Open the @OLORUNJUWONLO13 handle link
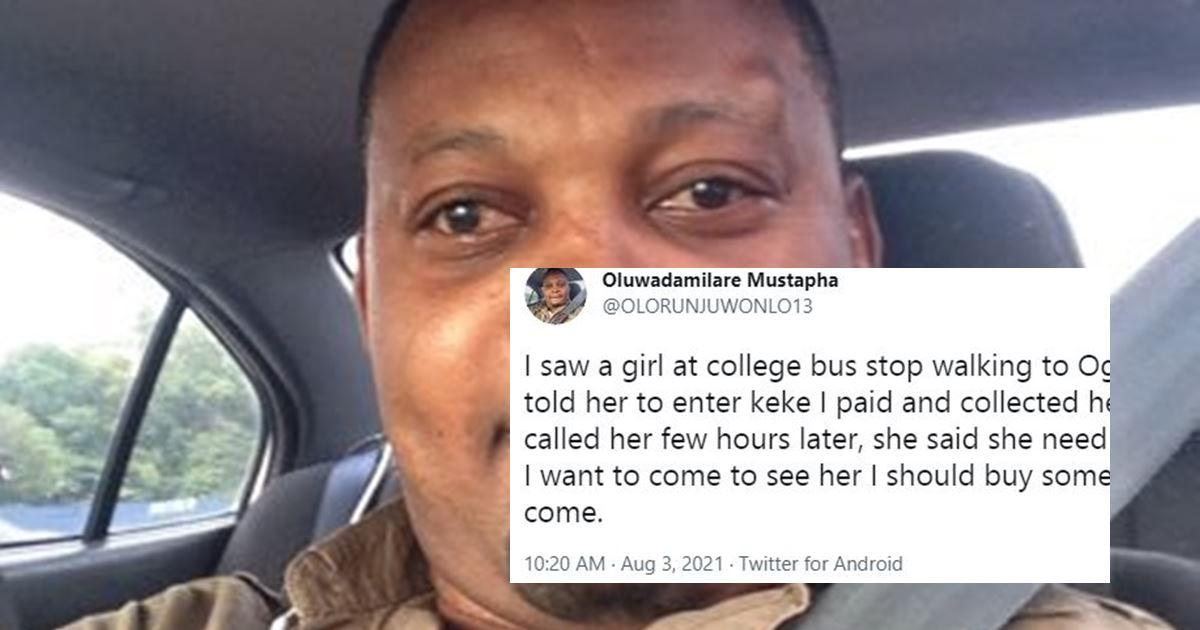The width and height of the screenshot is (1200, 630). [707, 306]
